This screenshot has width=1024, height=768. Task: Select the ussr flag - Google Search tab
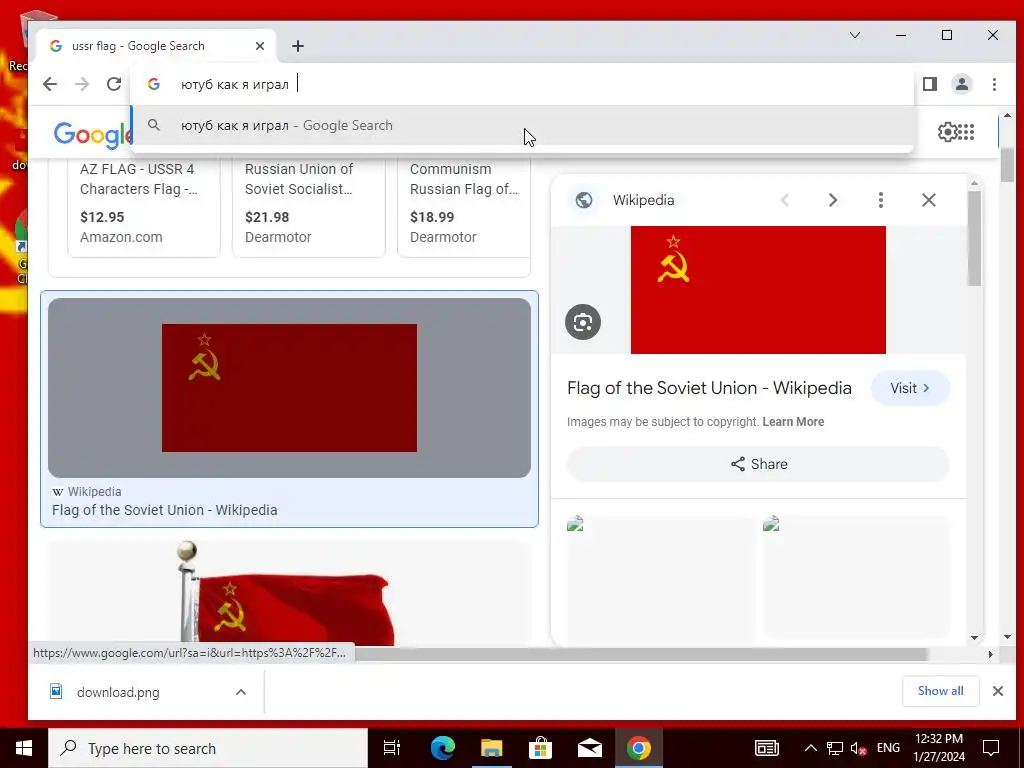[157, 46]
